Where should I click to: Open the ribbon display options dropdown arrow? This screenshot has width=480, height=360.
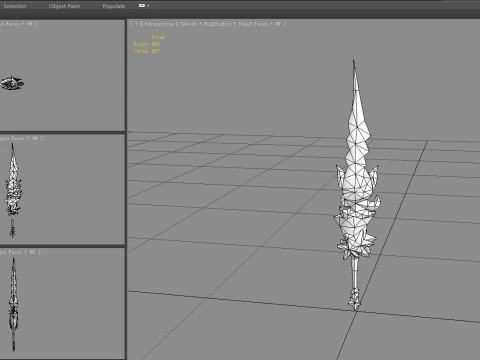click(148, 6)
